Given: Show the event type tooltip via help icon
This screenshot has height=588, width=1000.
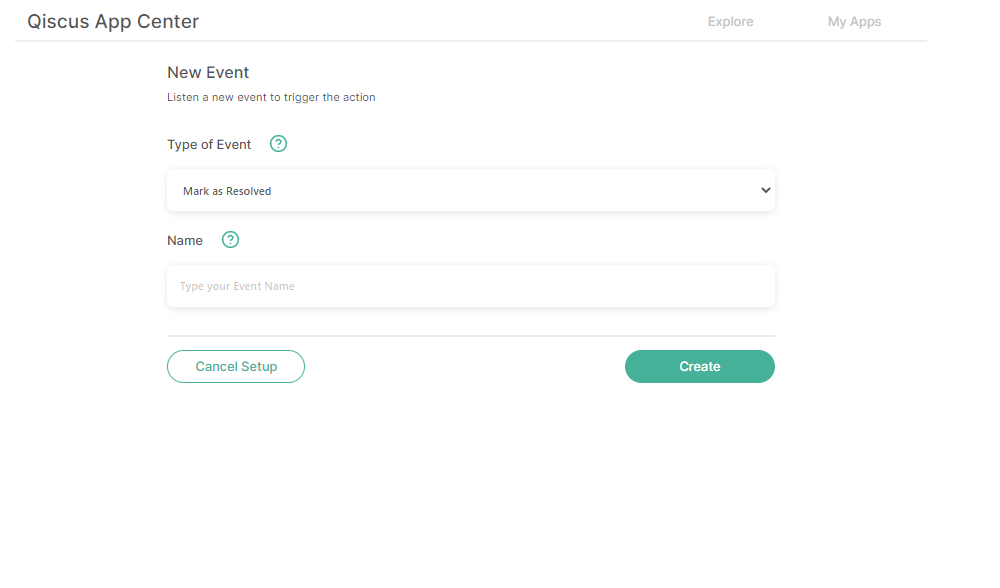Looking at the screenshot, I should (x=278, y=143).
